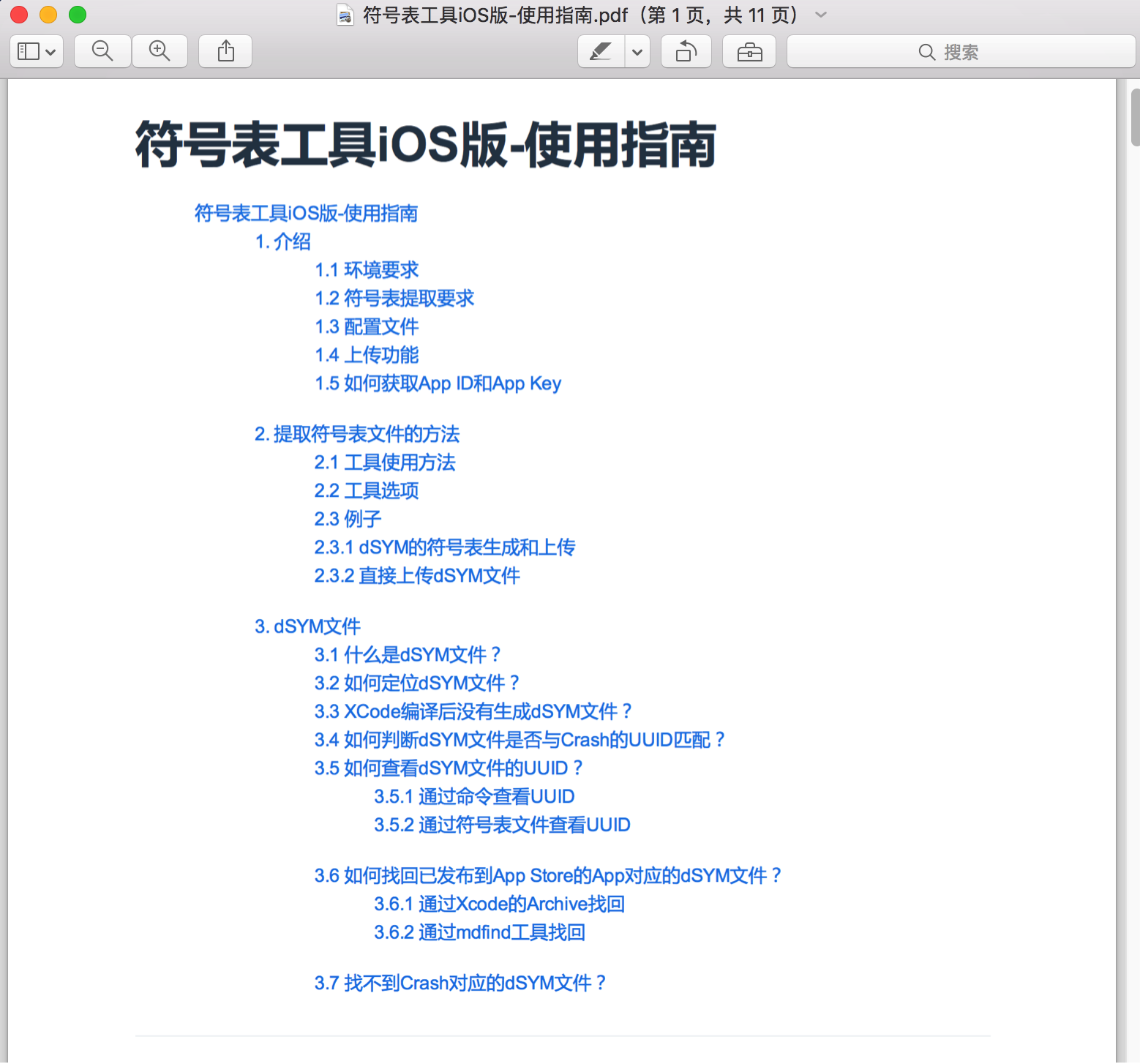The width and height of the screenshot is (1140, 1064).
Task: Select the highlight pen tool
Action: (x=601, y=51)
